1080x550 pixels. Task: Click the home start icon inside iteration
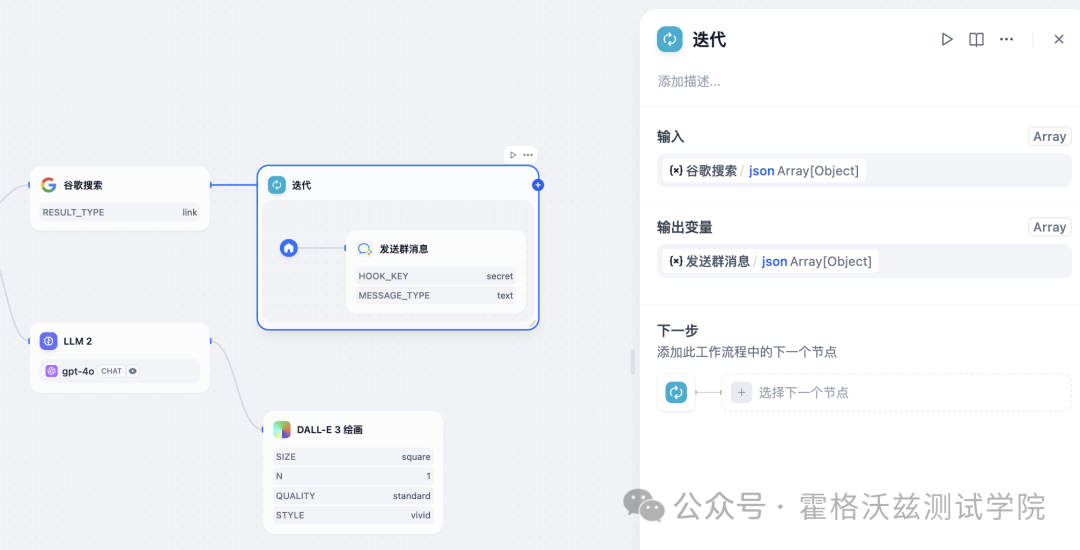289,248
